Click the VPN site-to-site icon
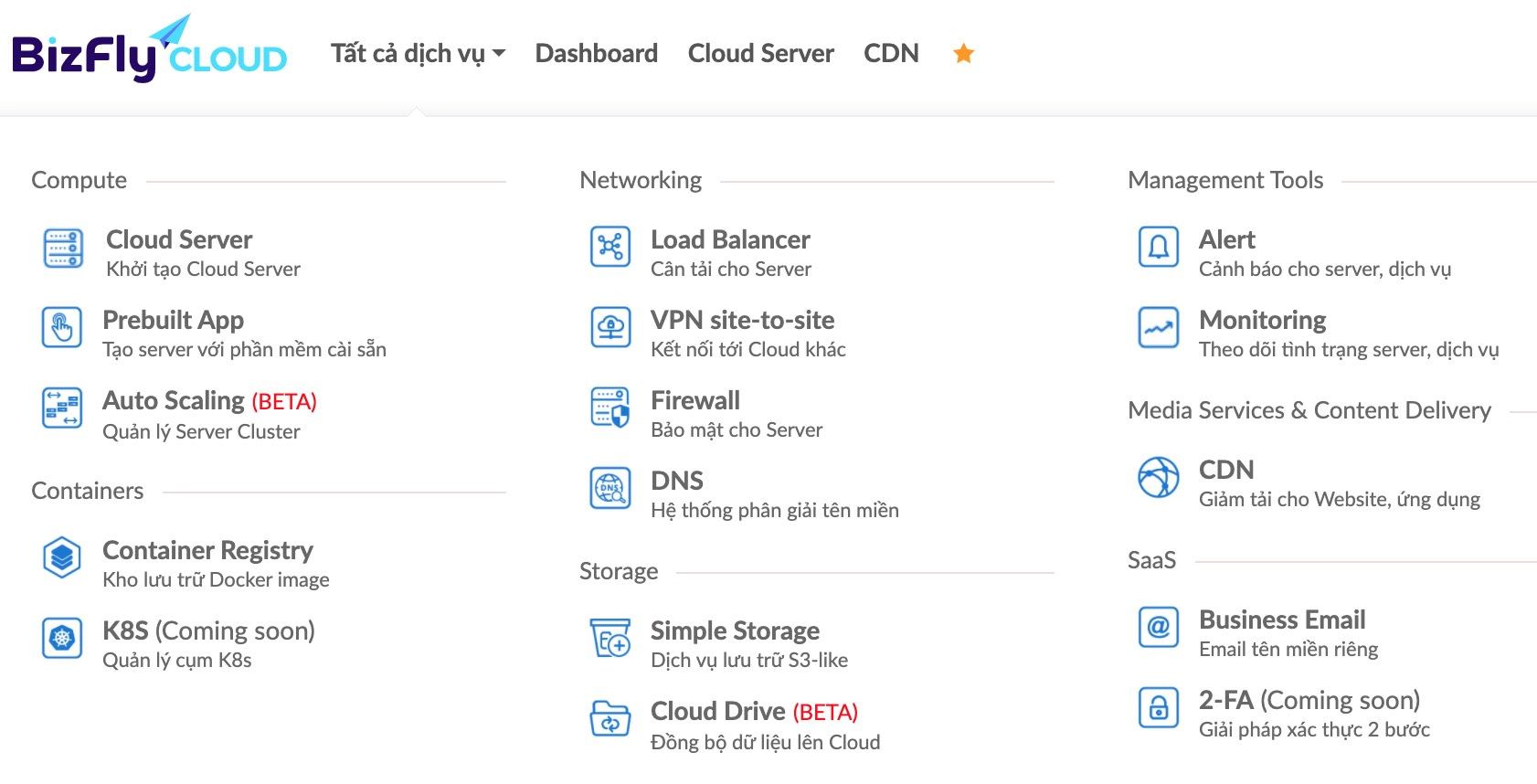Screen dimensions: 1537x784 pyautogui.click(x=610, y=327)
